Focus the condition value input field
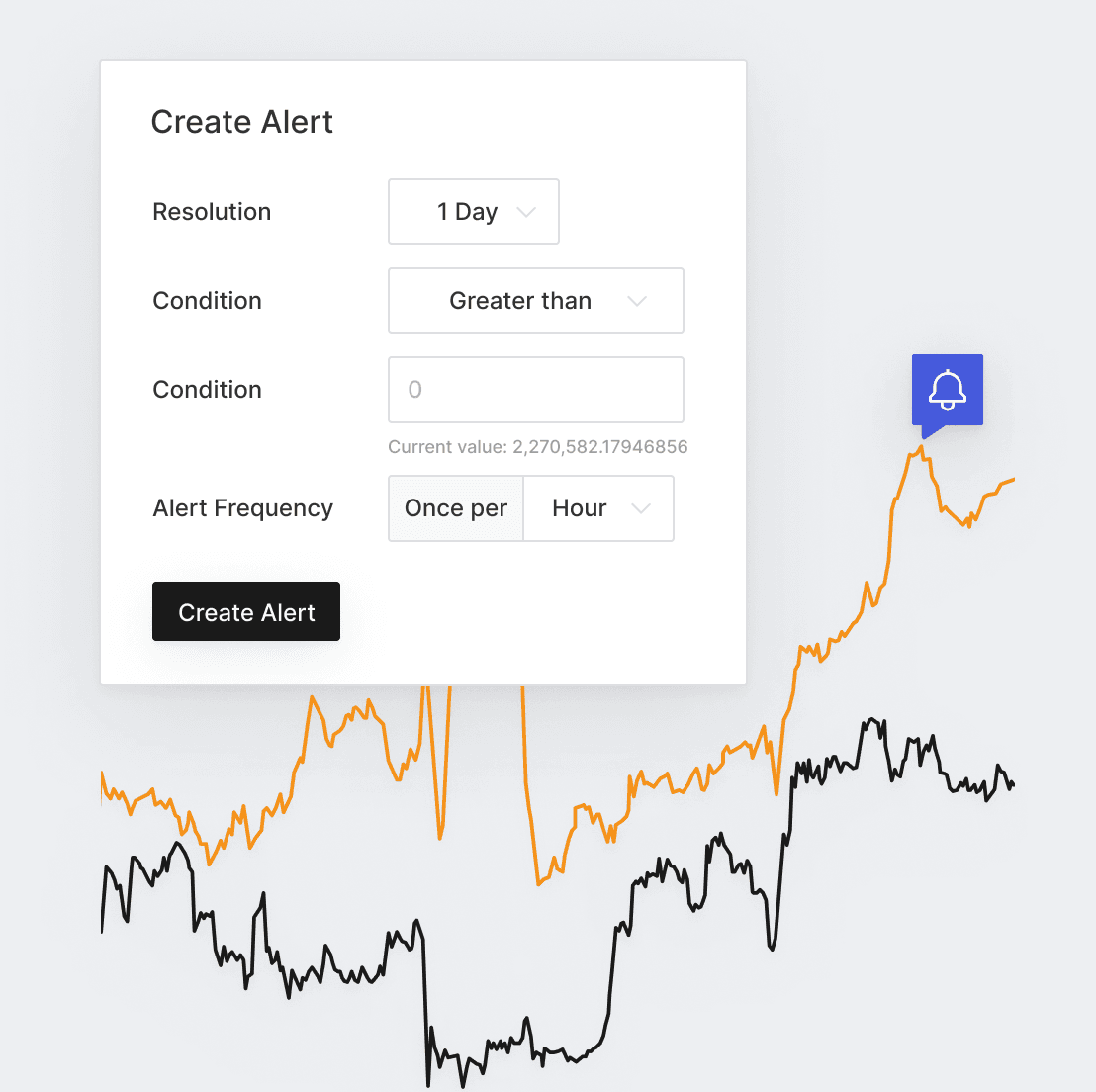 pos(535,390)
